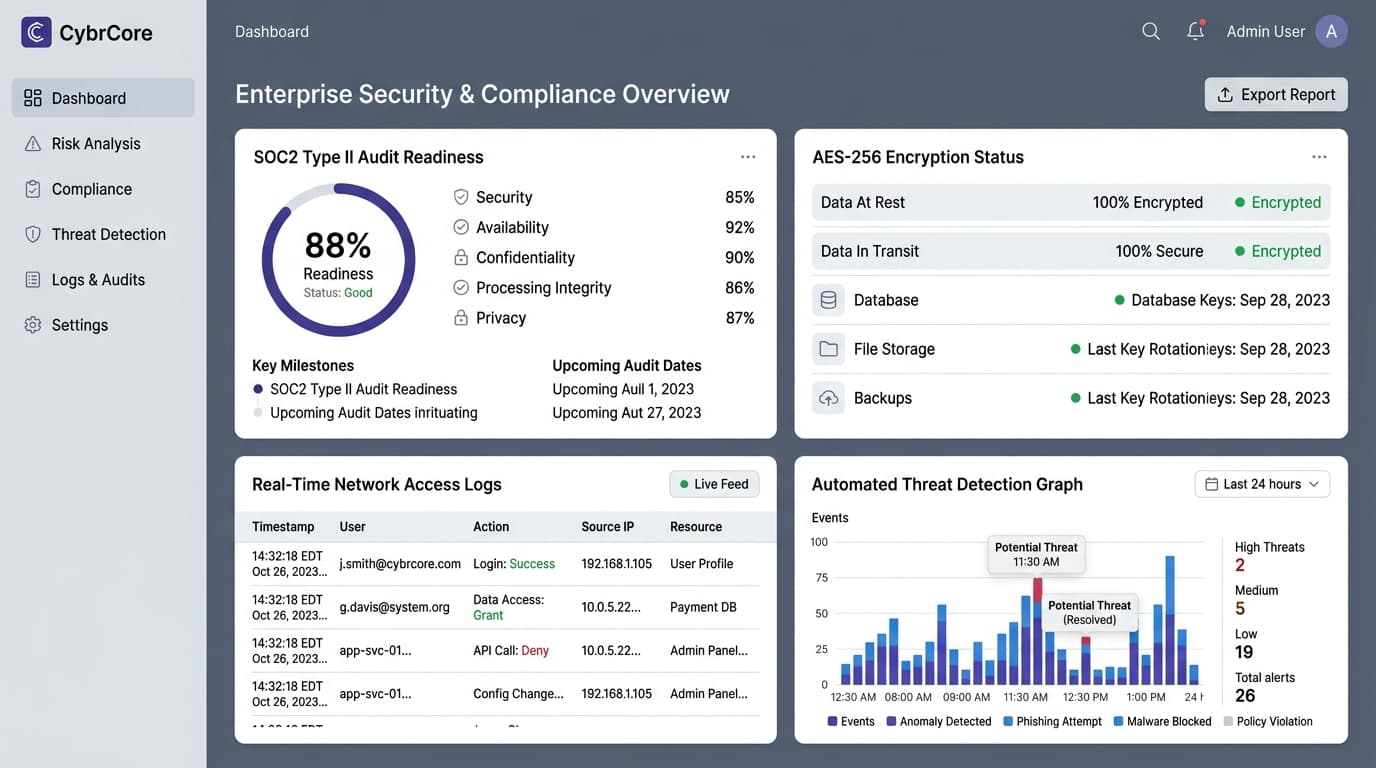
Task: Click the Data At Rest encryption row
Action: 1071,202
